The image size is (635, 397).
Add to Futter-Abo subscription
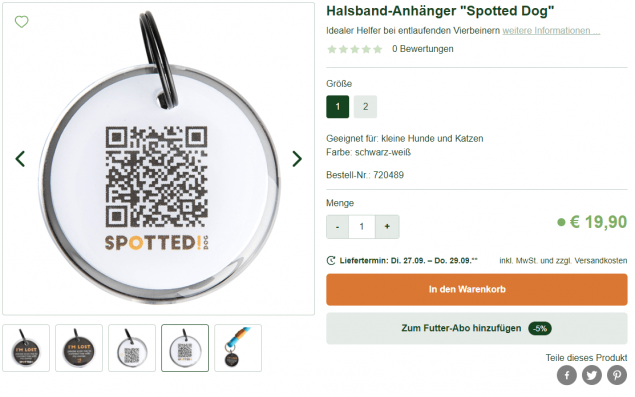pyautogui.click(x=477, y=328)
